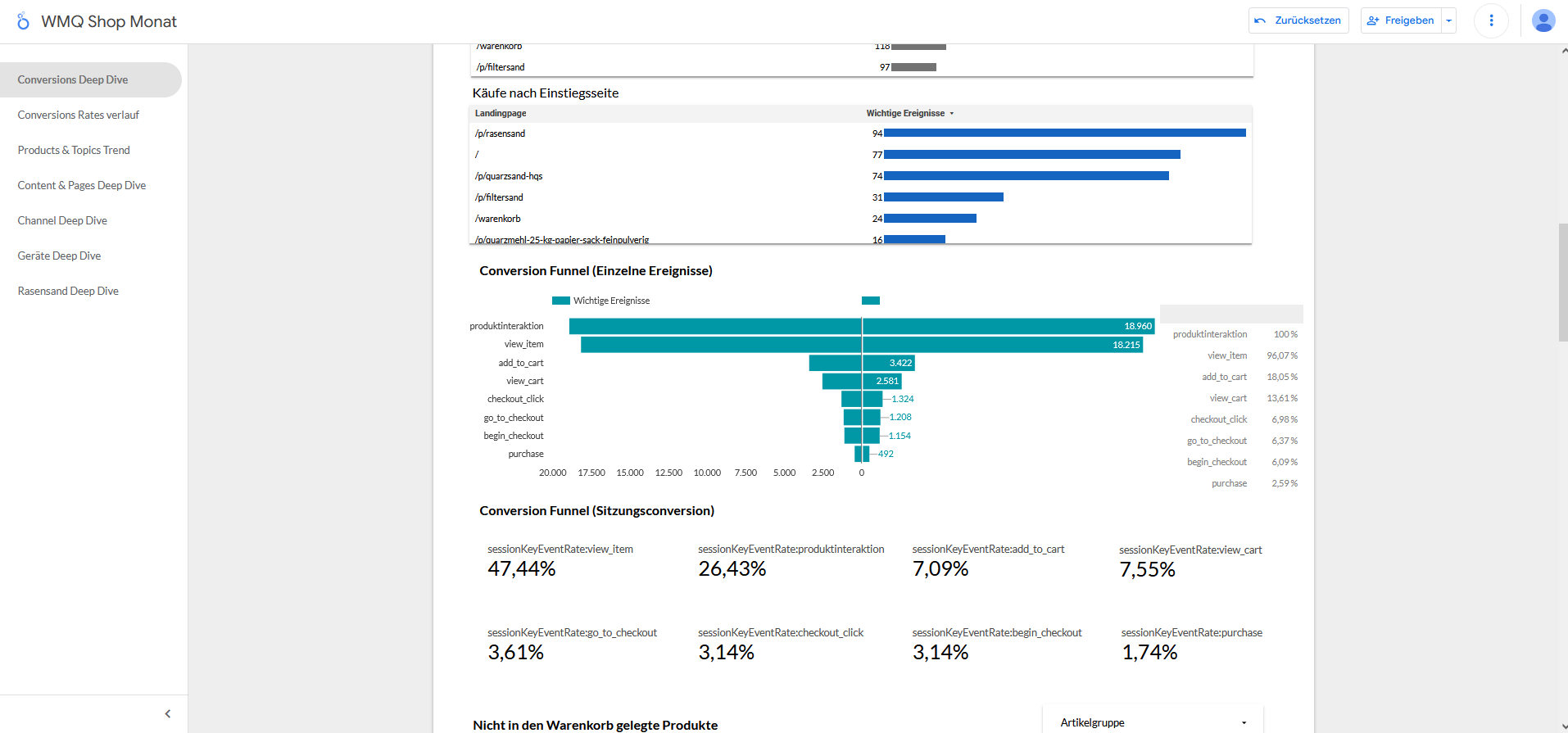Viewport: 1568px width, 733px height.
Task: Click the scrollbar down arrow
Action: click(x=1563, y=726)
